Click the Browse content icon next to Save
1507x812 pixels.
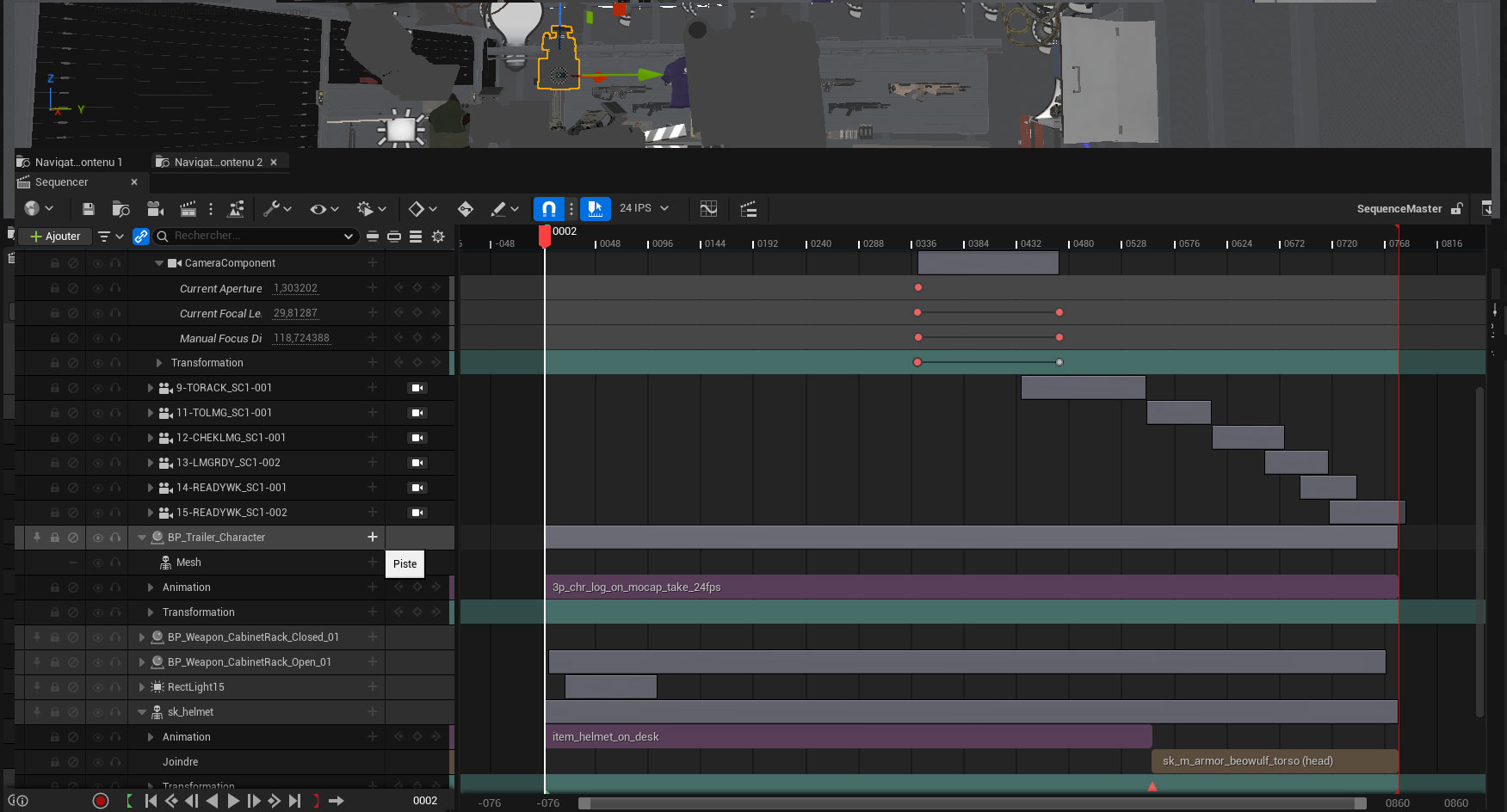pos(120,209)
